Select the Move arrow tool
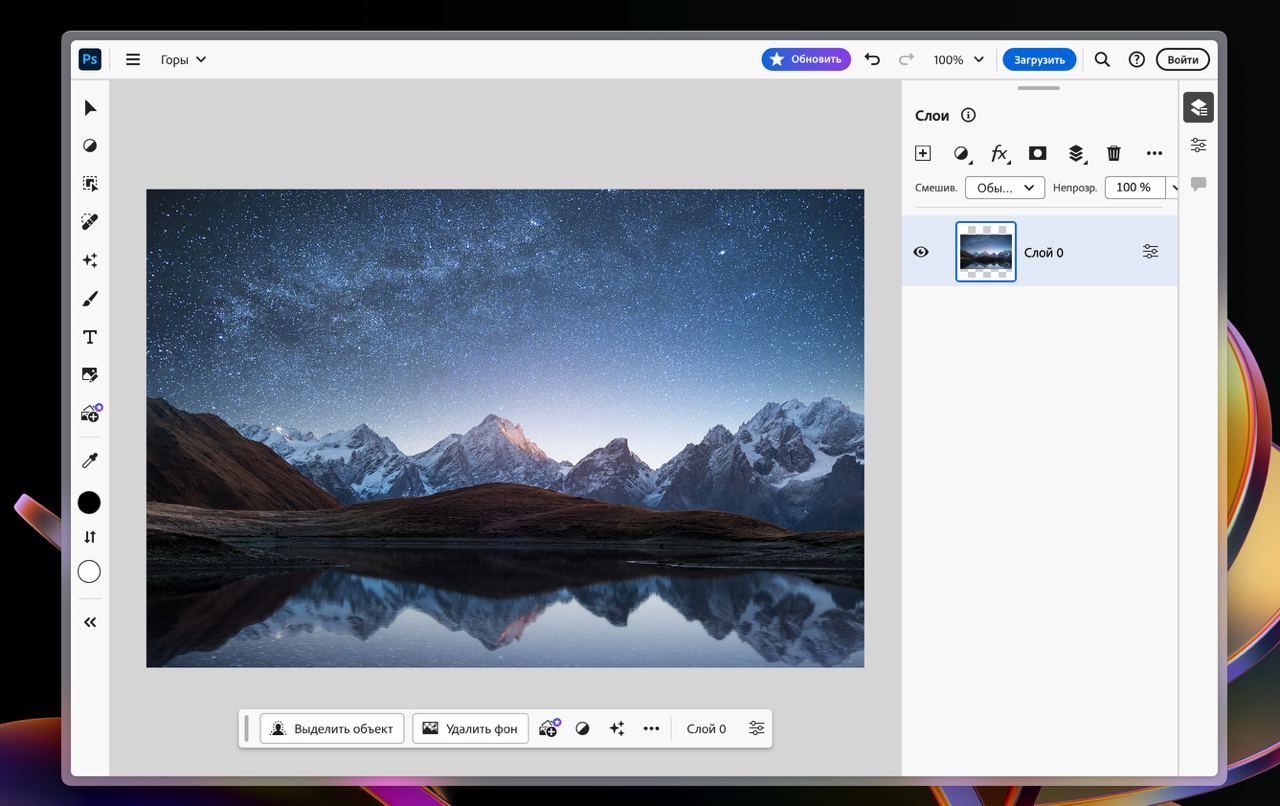The image size is (1280, 806). 90,108
